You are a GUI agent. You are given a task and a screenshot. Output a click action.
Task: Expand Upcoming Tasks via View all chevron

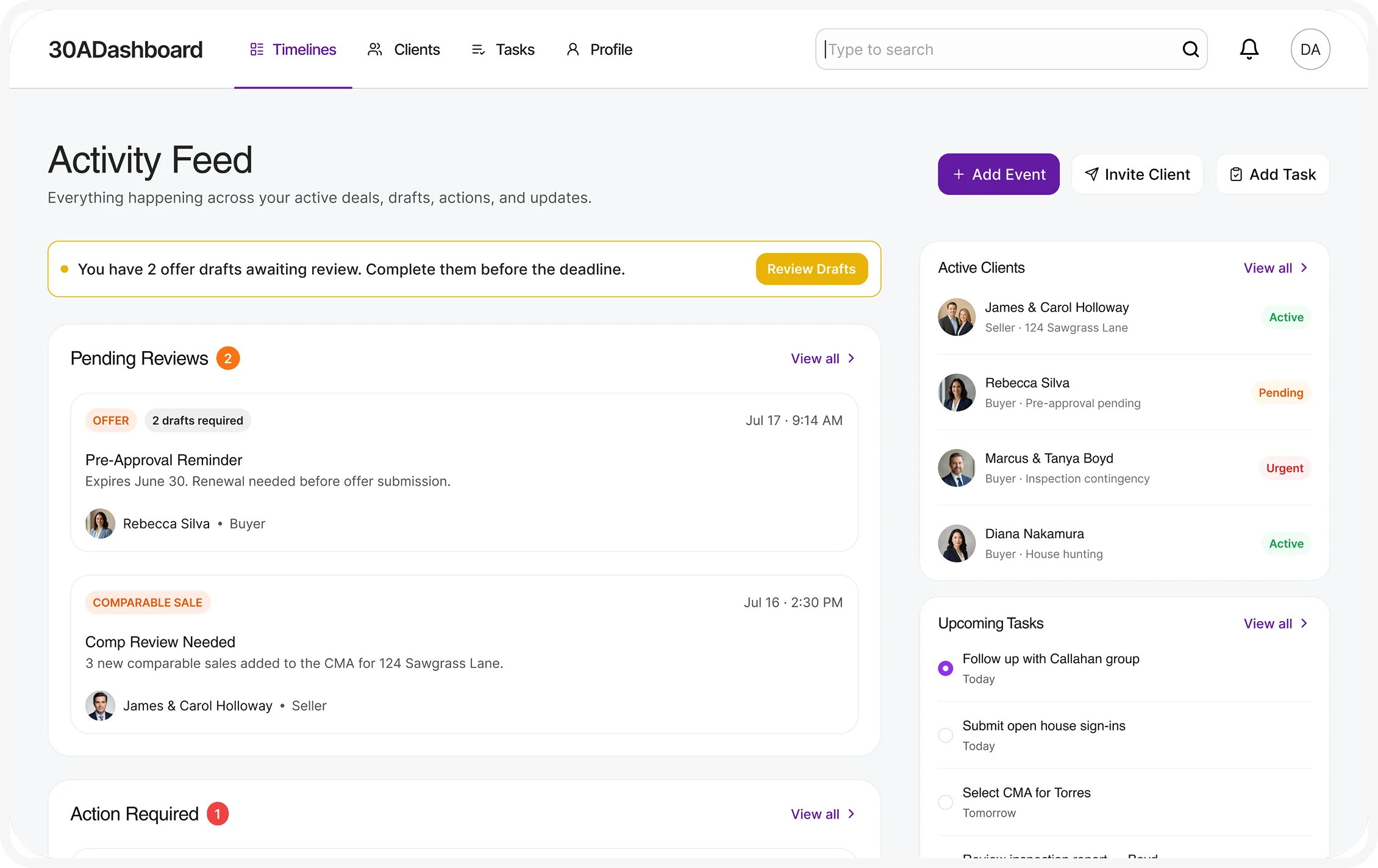(x=1304, y=624)
